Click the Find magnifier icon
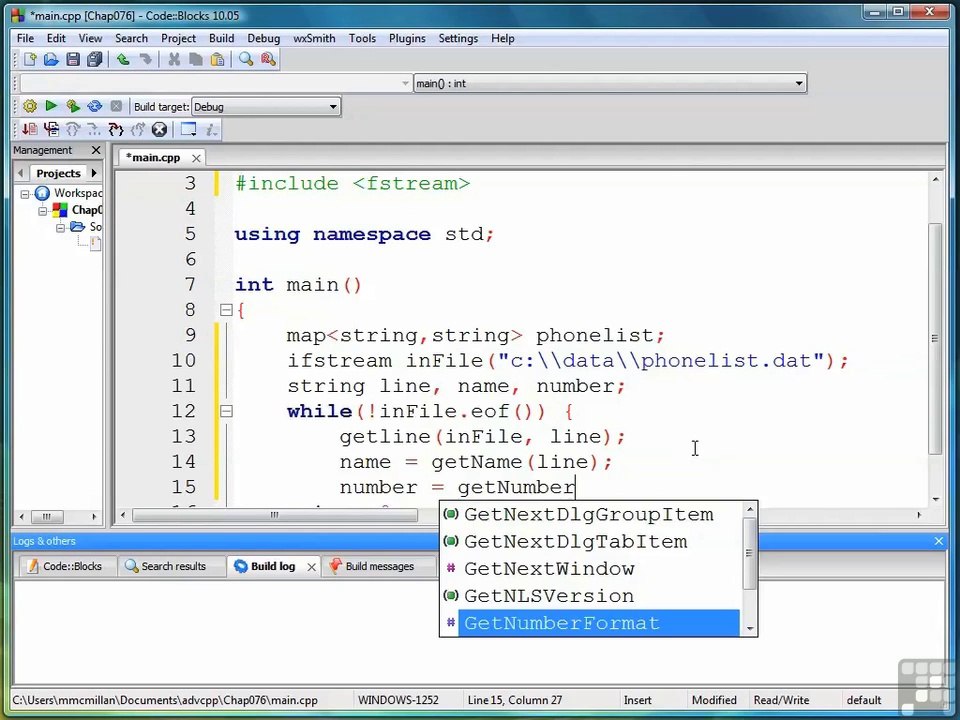 (246, 59)
